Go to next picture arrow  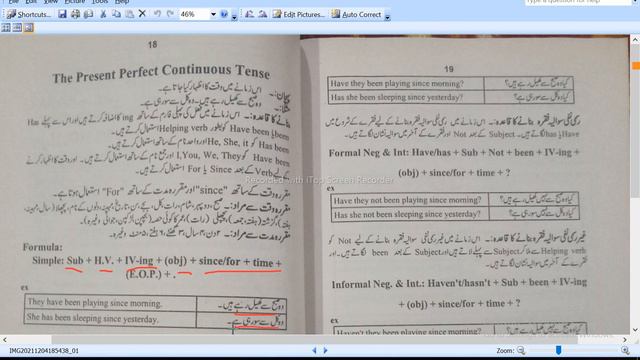coord(325,350)
